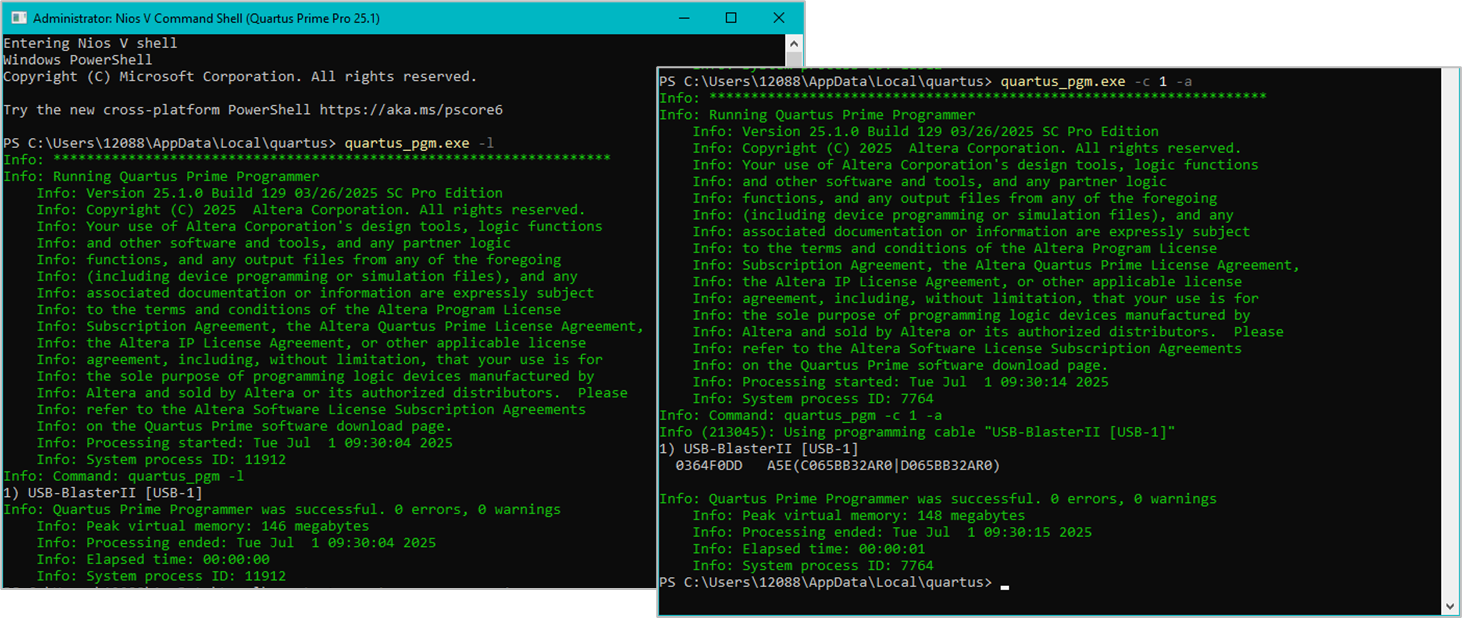Minimize the Nios V Command Shell window
Image resolution: width=1462 pixels, height=618 pixels.
click(x=684, y=18)
